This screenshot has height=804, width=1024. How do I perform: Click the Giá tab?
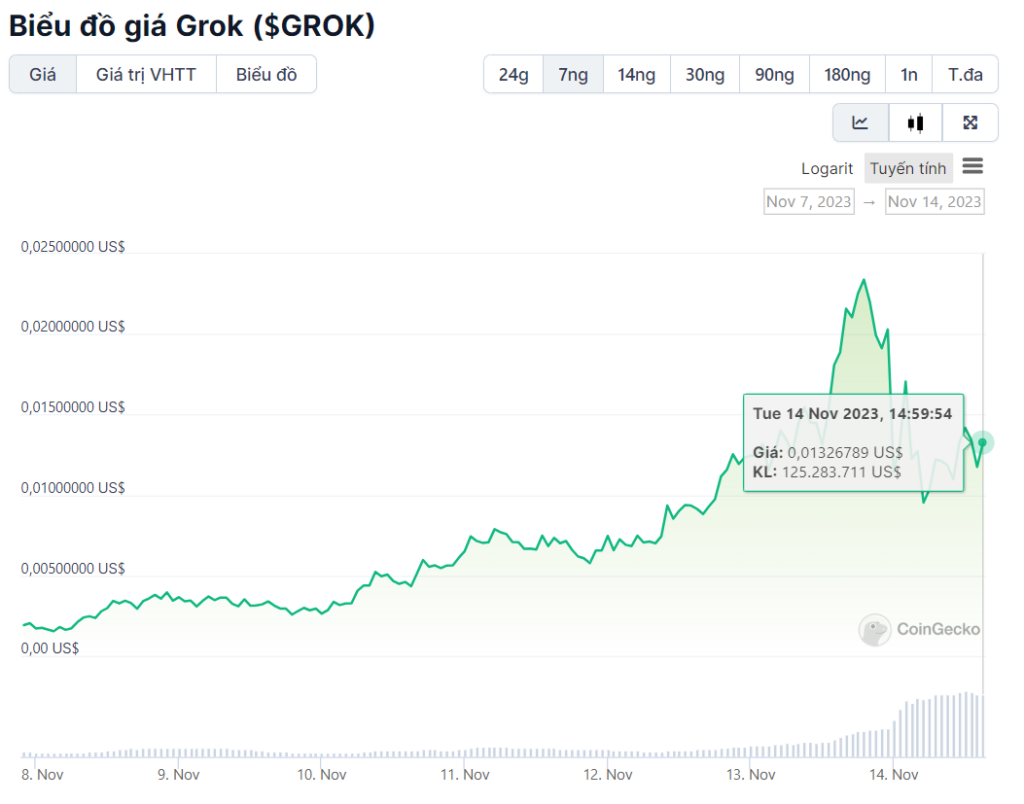[x=41, y=74]
